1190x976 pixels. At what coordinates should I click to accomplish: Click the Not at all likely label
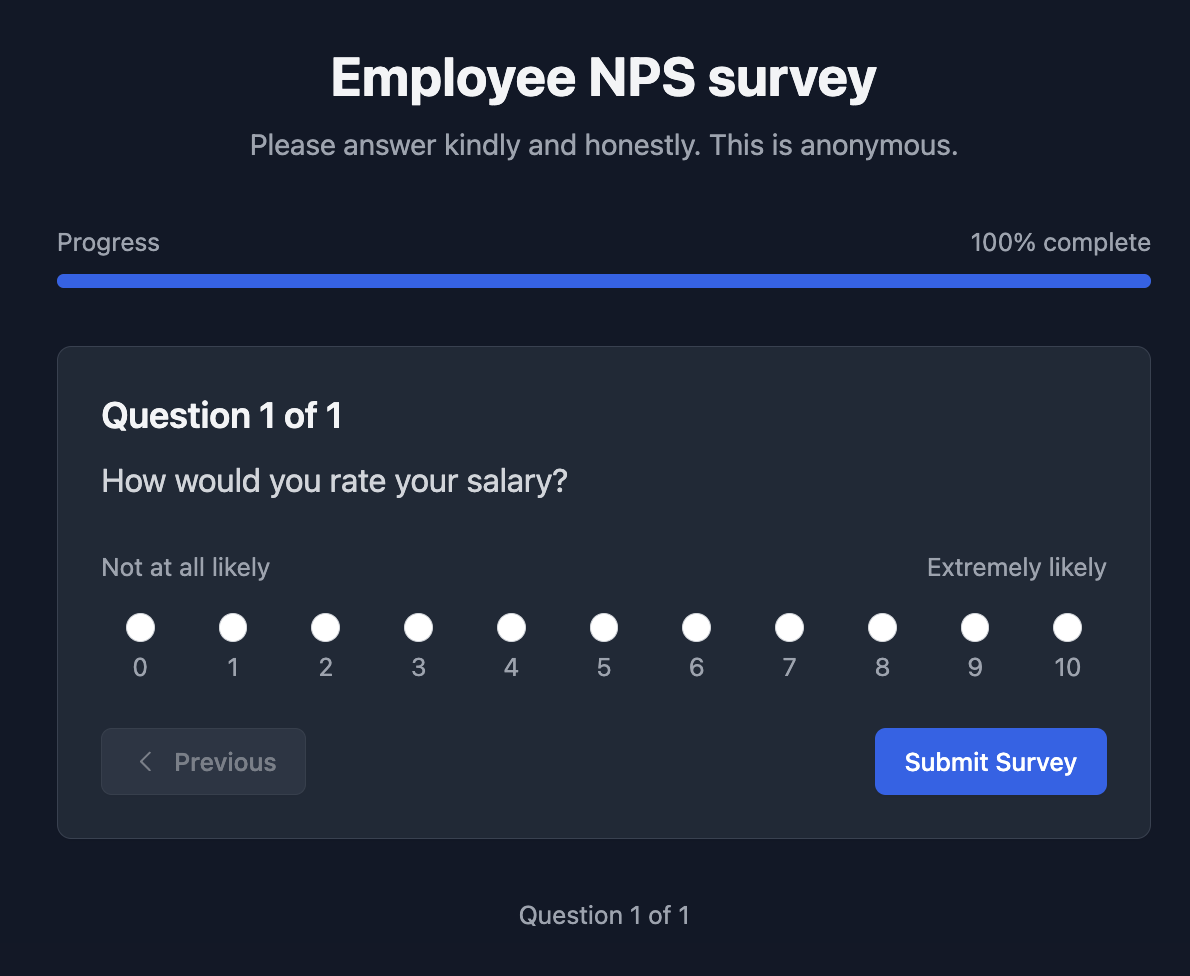185,567
